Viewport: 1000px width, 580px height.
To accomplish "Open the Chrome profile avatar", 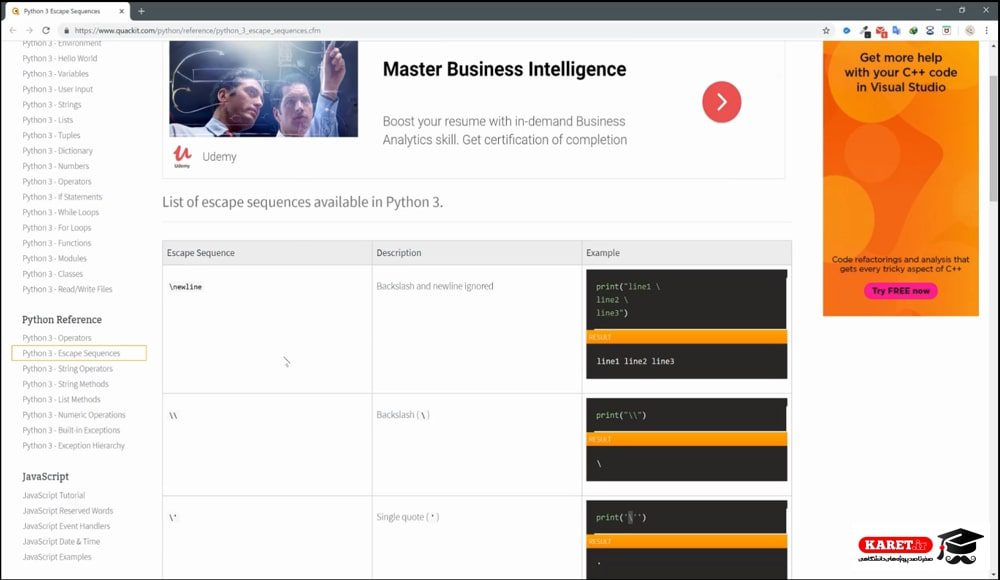I will click(x=969, y=30).
